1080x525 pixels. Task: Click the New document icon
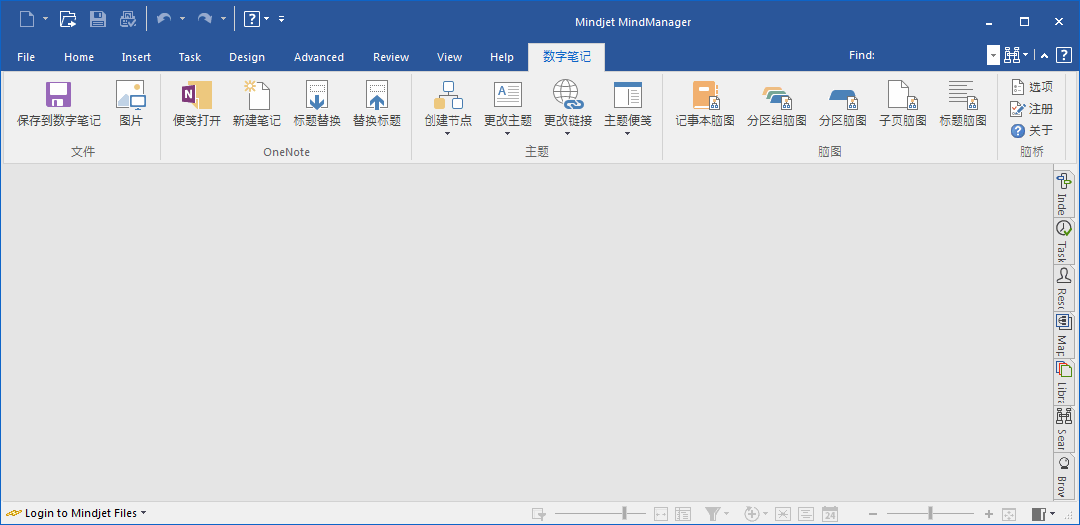coord(26,19)
